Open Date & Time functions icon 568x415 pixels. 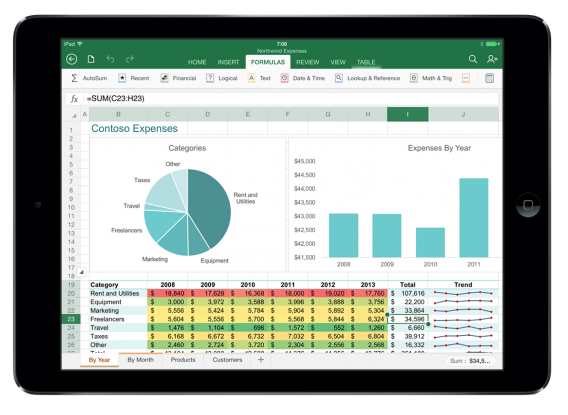pos(285,78)
